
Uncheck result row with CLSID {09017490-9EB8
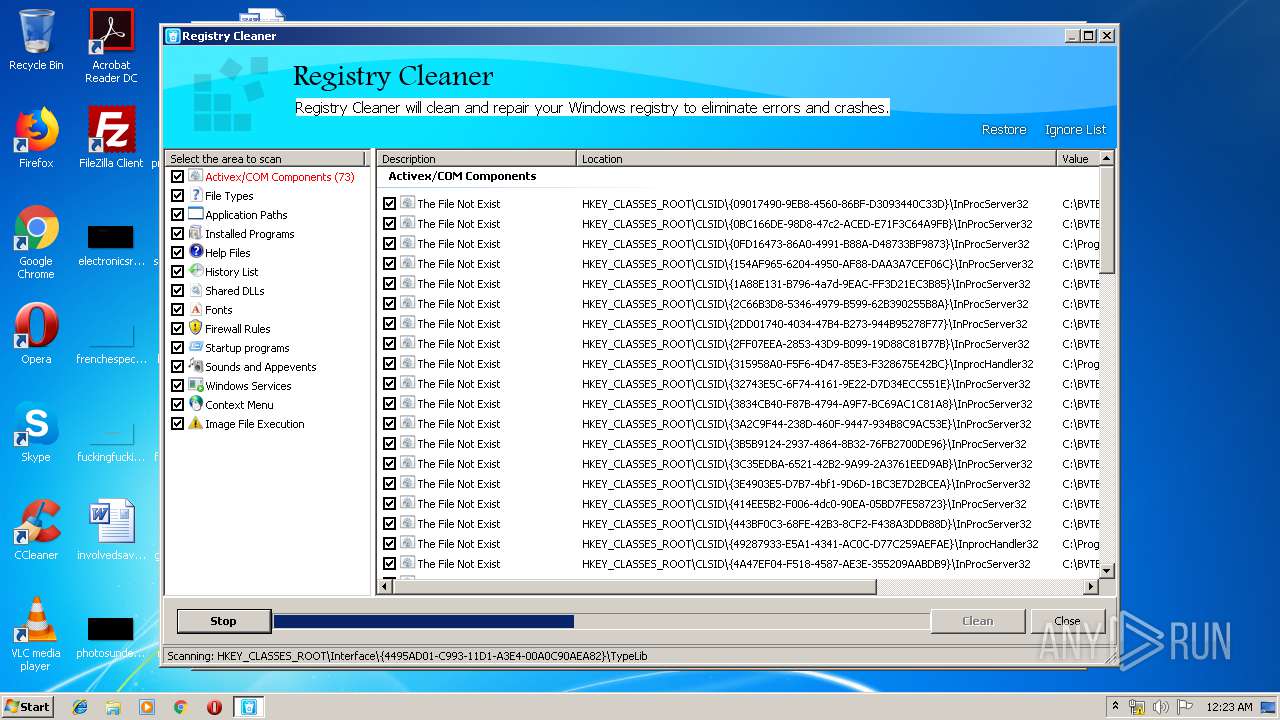point(389,204)
